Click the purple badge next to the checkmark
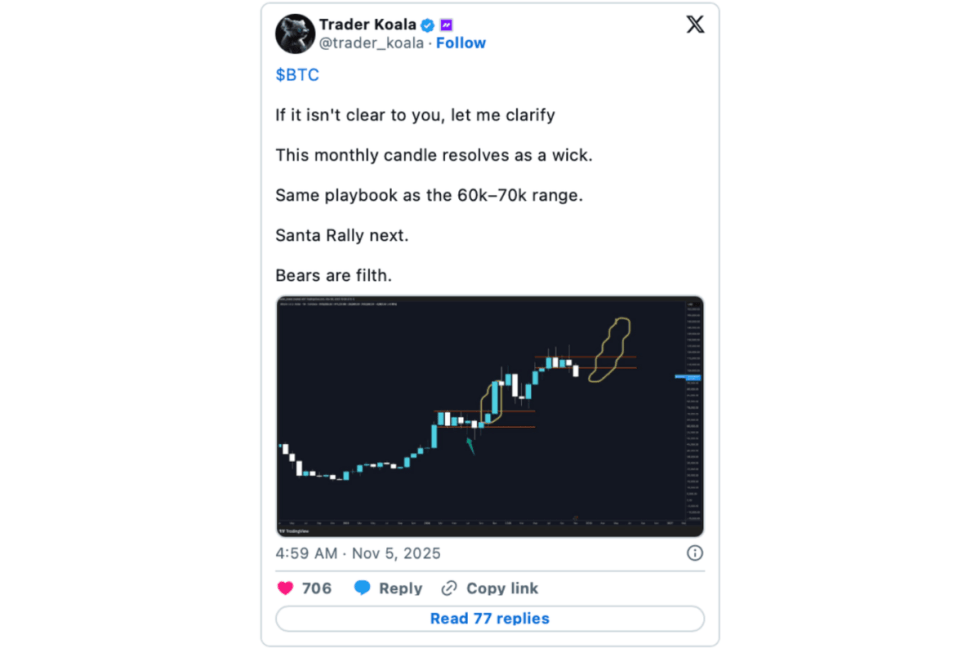The image size is (980, 653). pyautogui.click(x=445, y=24)
